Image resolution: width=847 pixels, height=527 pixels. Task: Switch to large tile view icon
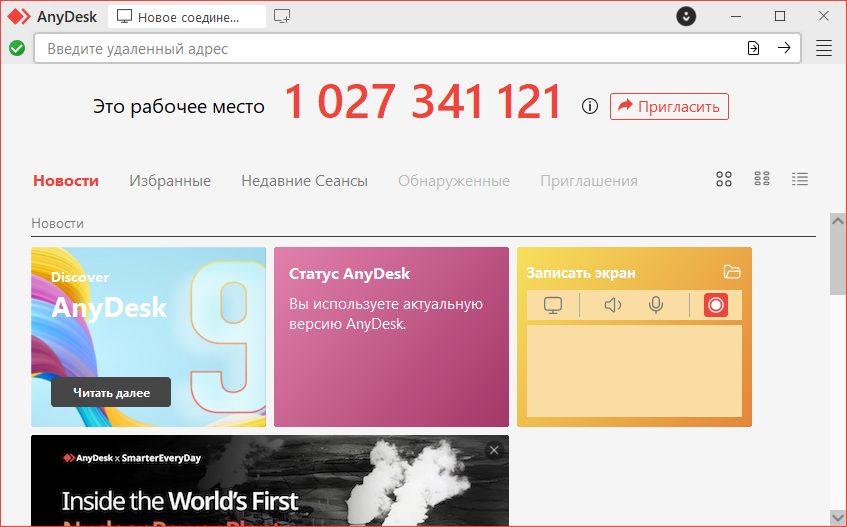(x=724, y=179)
